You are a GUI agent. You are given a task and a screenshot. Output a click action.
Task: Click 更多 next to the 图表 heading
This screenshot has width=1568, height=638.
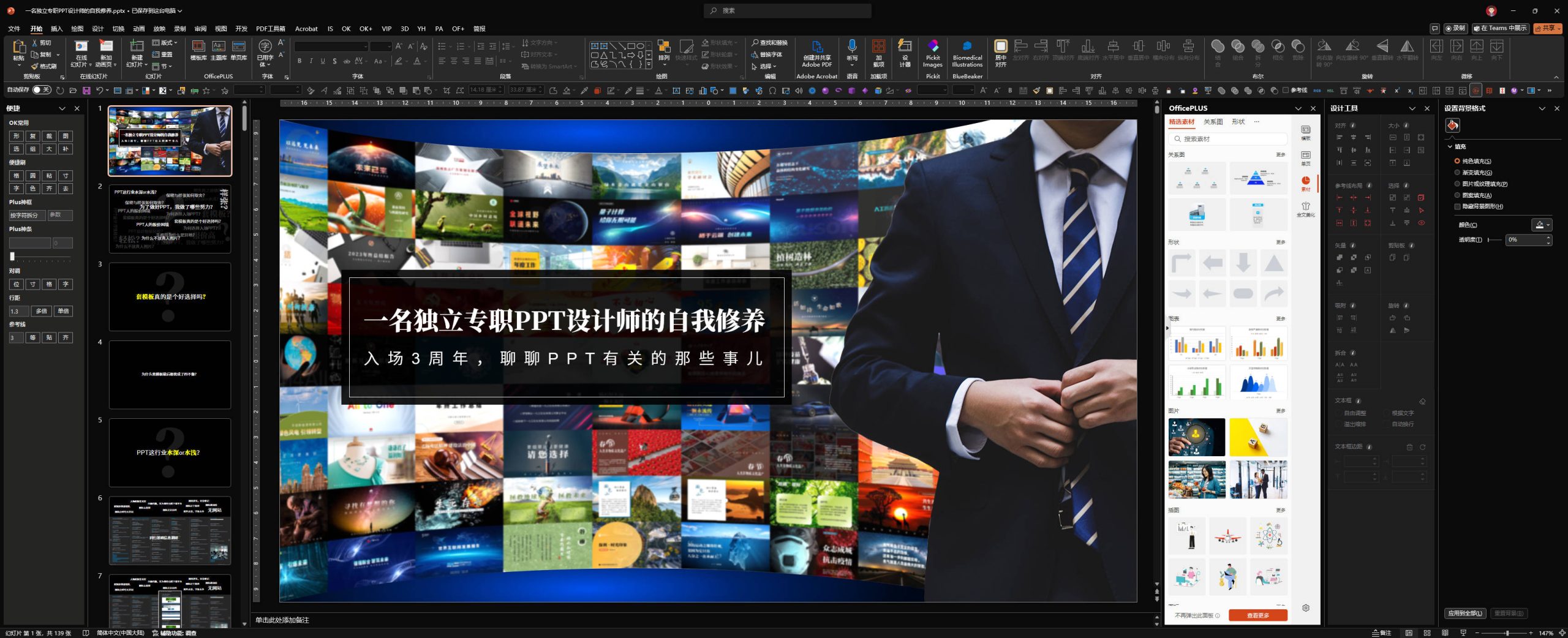(x=1281, y=319)
